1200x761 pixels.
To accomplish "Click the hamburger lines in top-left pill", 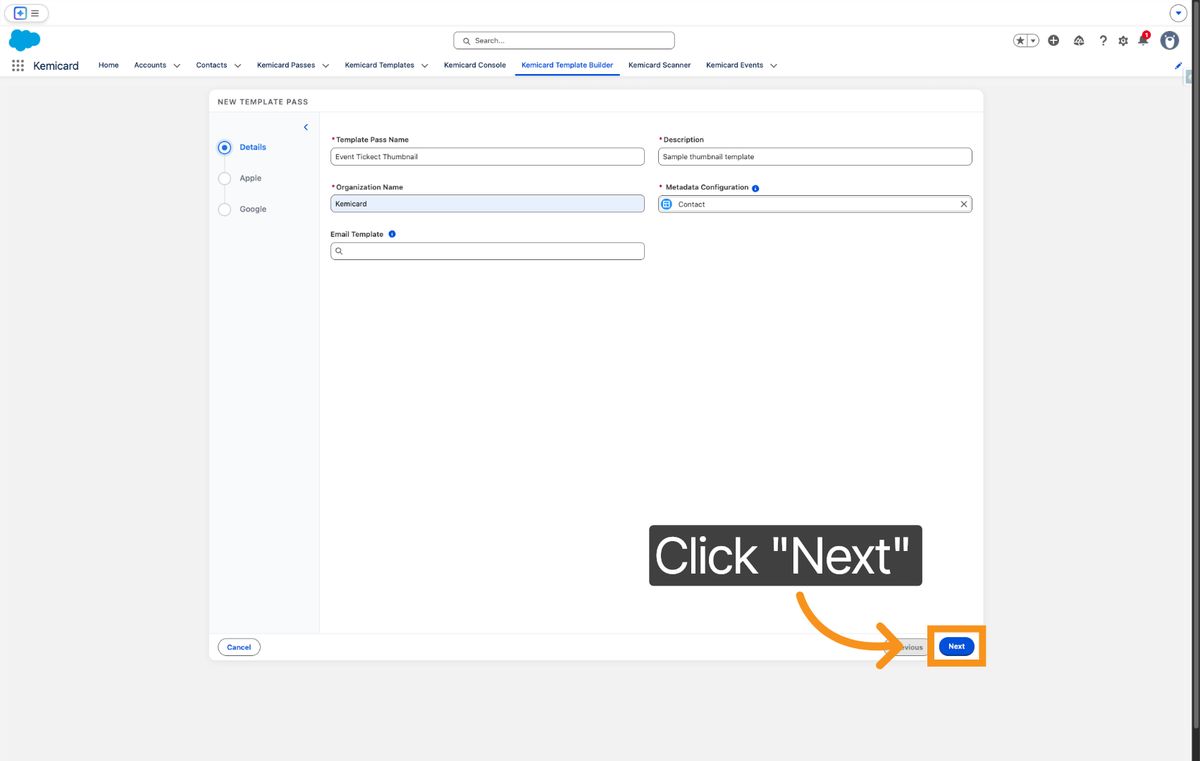I will click(35, 13).
